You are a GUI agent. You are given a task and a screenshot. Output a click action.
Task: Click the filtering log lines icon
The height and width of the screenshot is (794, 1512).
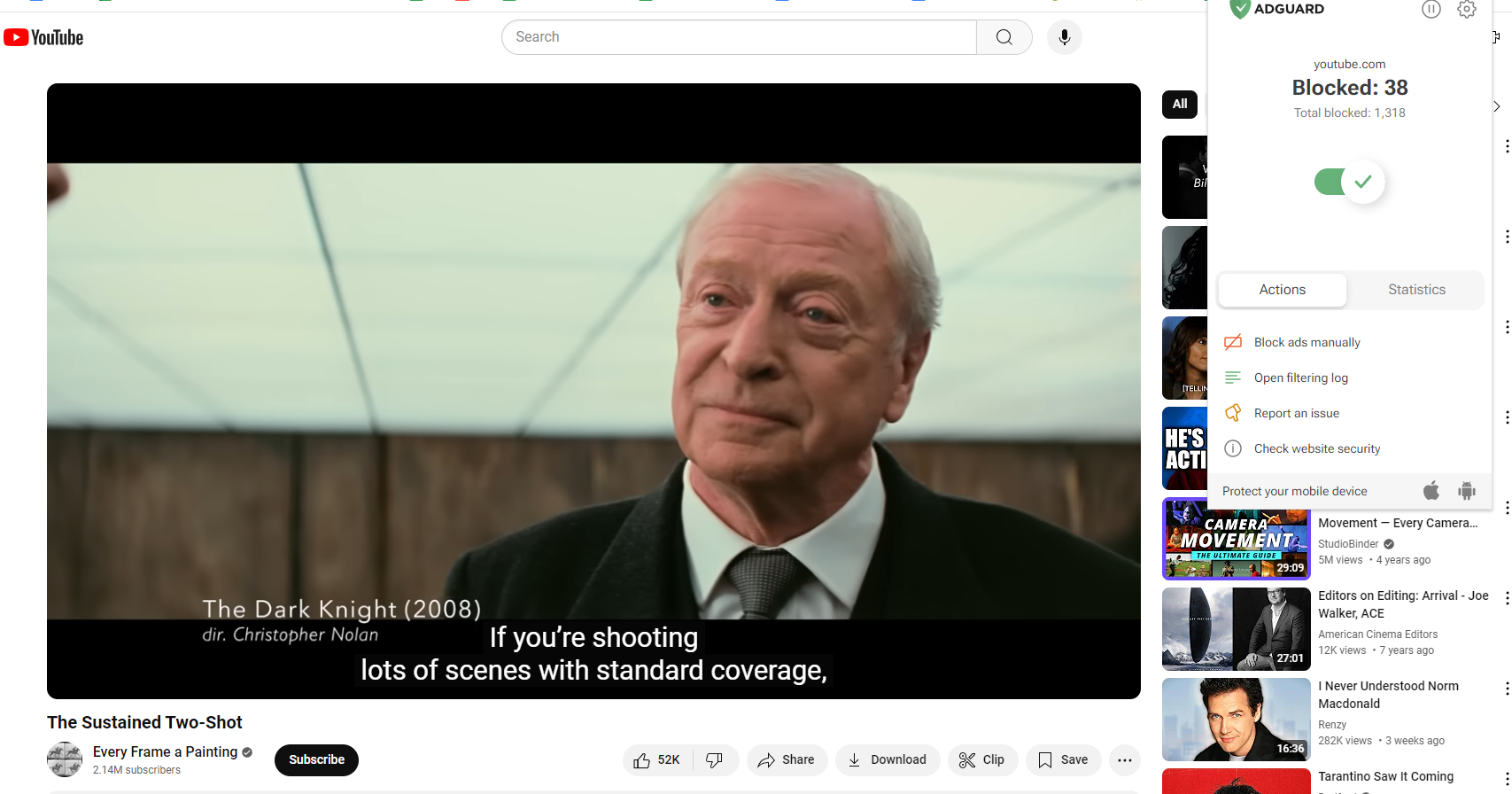pyautogui.click(x=1233, y=378)
